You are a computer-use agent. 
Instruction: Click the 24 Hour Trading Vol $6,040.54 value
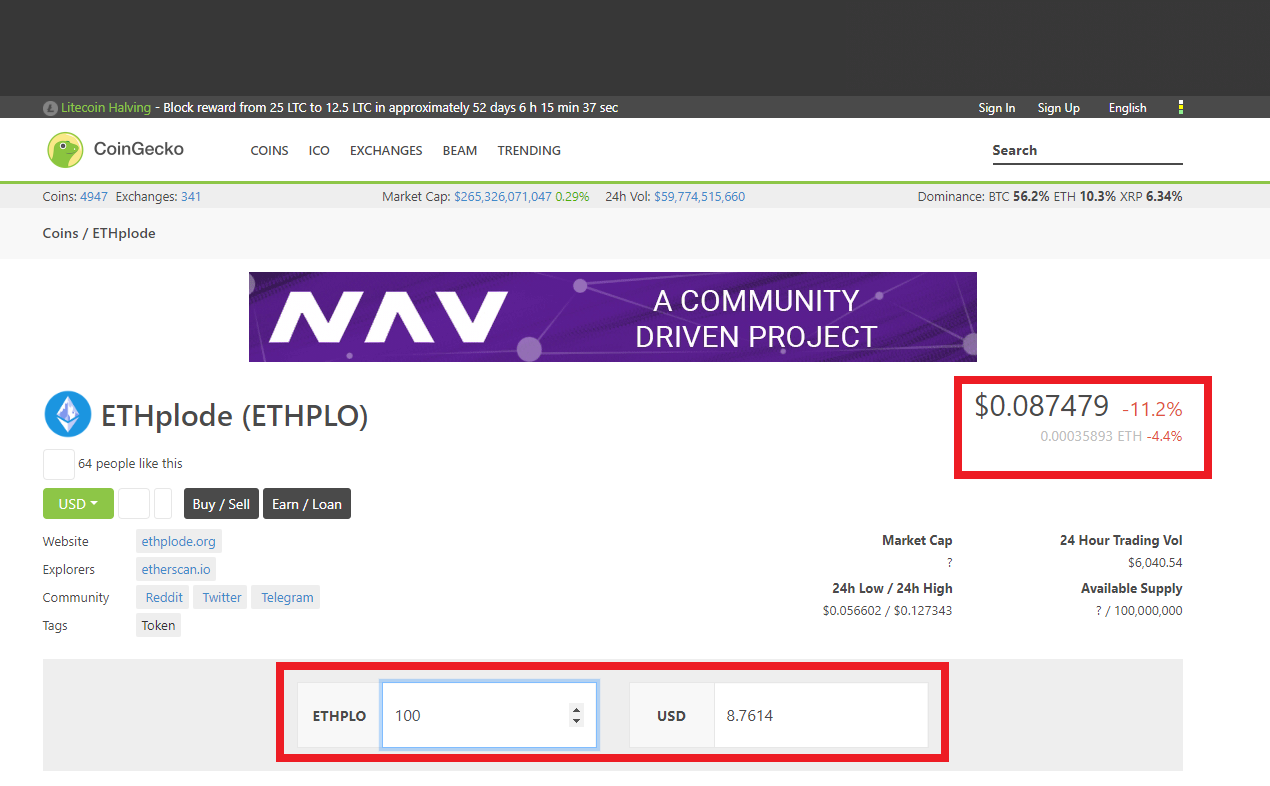[1155, 563]
